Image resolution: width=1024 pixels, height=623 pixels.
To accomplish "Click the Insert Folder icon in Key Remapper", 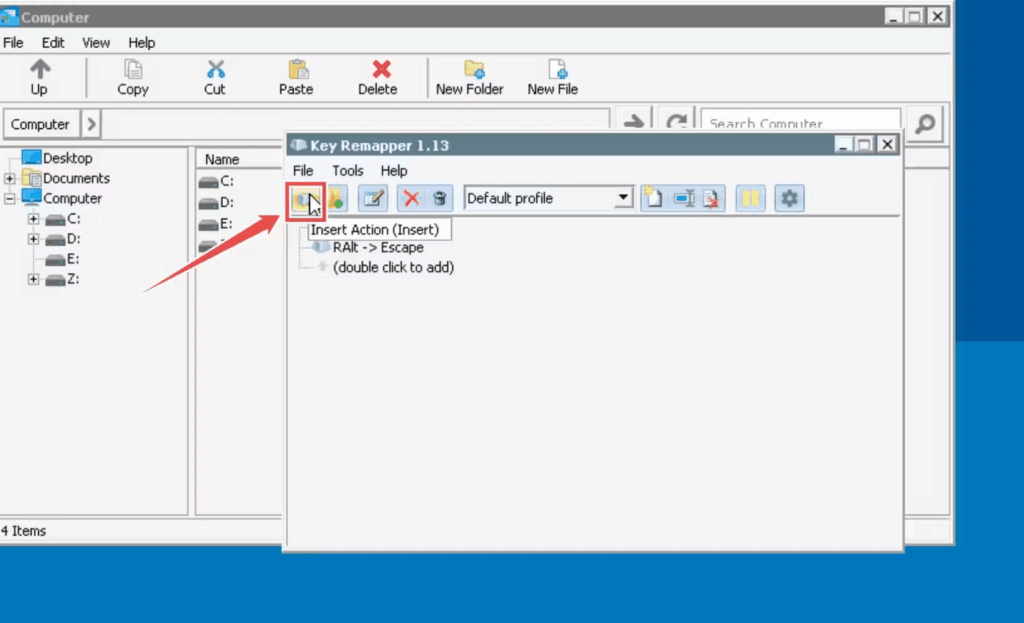I will (x=335, y=199).
